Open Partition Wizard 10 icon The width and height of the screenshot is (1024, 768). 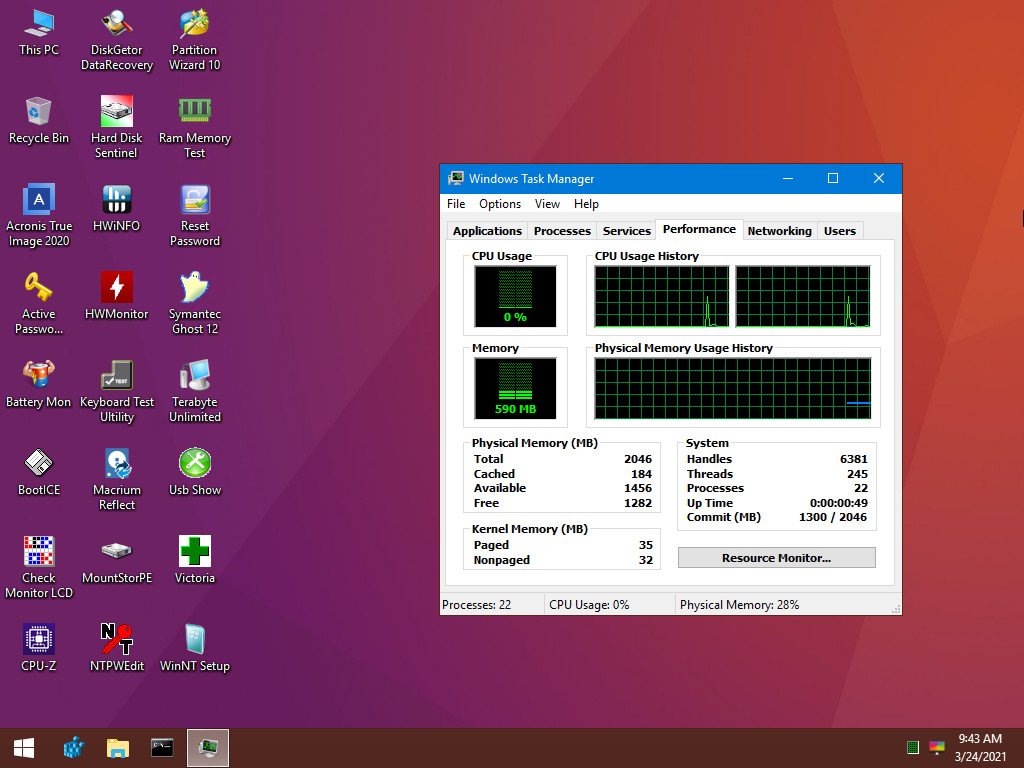coord(195,40)
